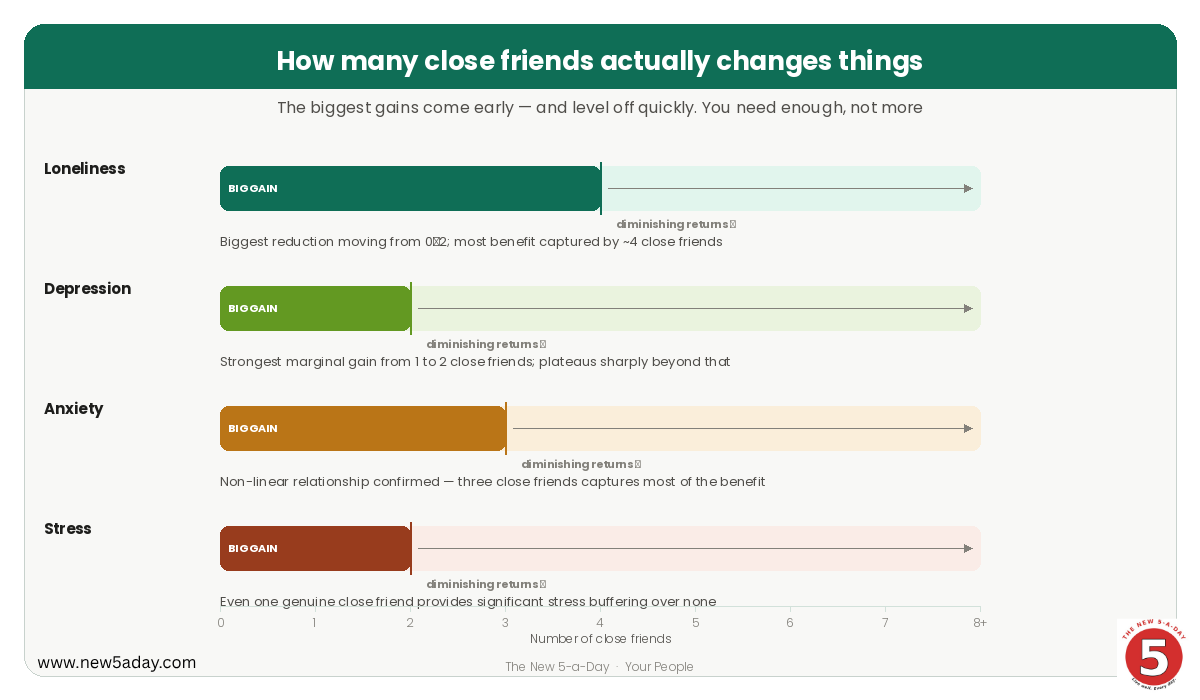1200x700 pixels.
Task: Click the orange Anxiety BIG GAIN bar
Action: click(x=363, y=428)
